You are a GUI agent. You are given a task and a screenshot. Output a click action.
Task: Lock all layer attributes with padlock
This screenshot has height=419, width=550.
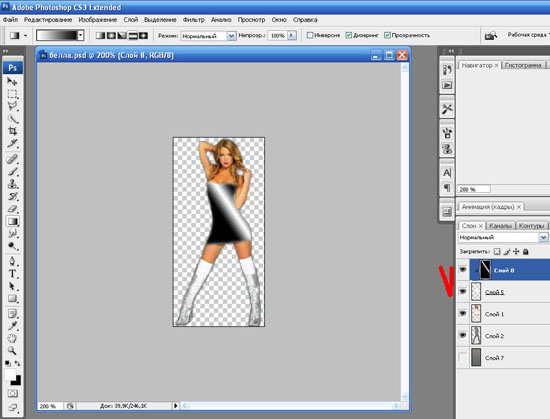tap(525, 251)
